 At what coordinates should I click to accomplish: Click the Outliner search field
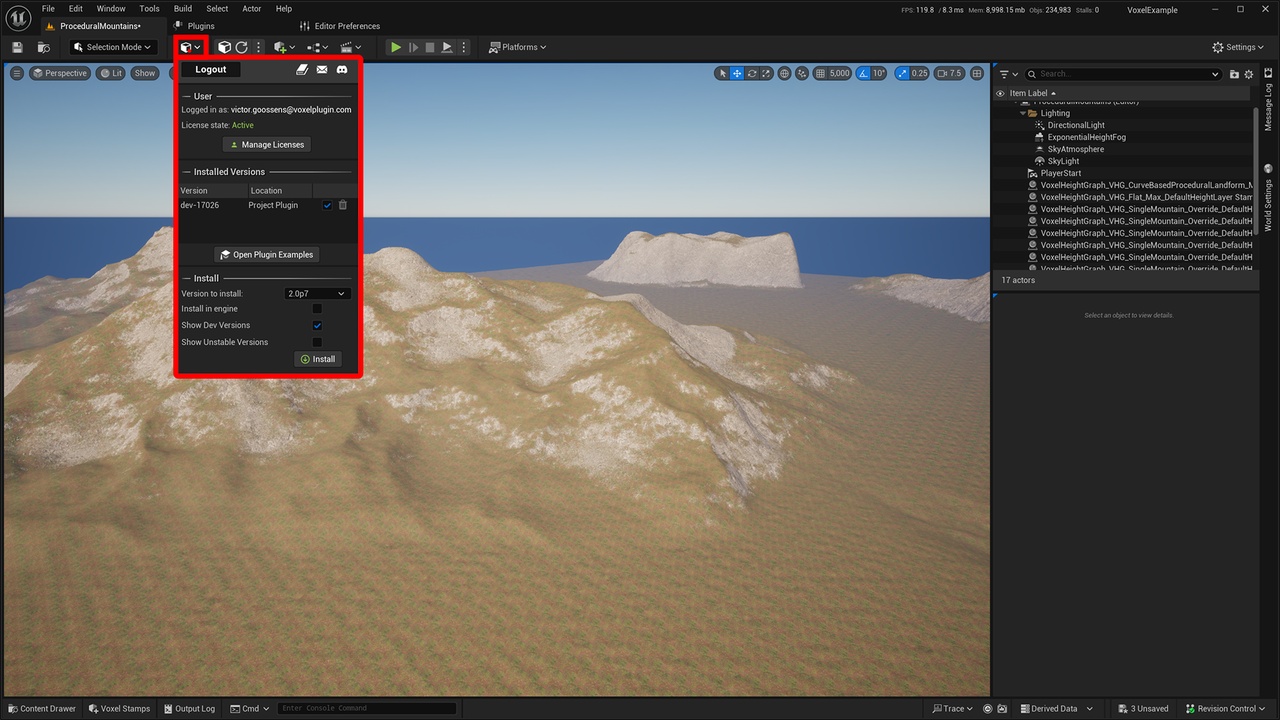click(x=1124, y=74)
